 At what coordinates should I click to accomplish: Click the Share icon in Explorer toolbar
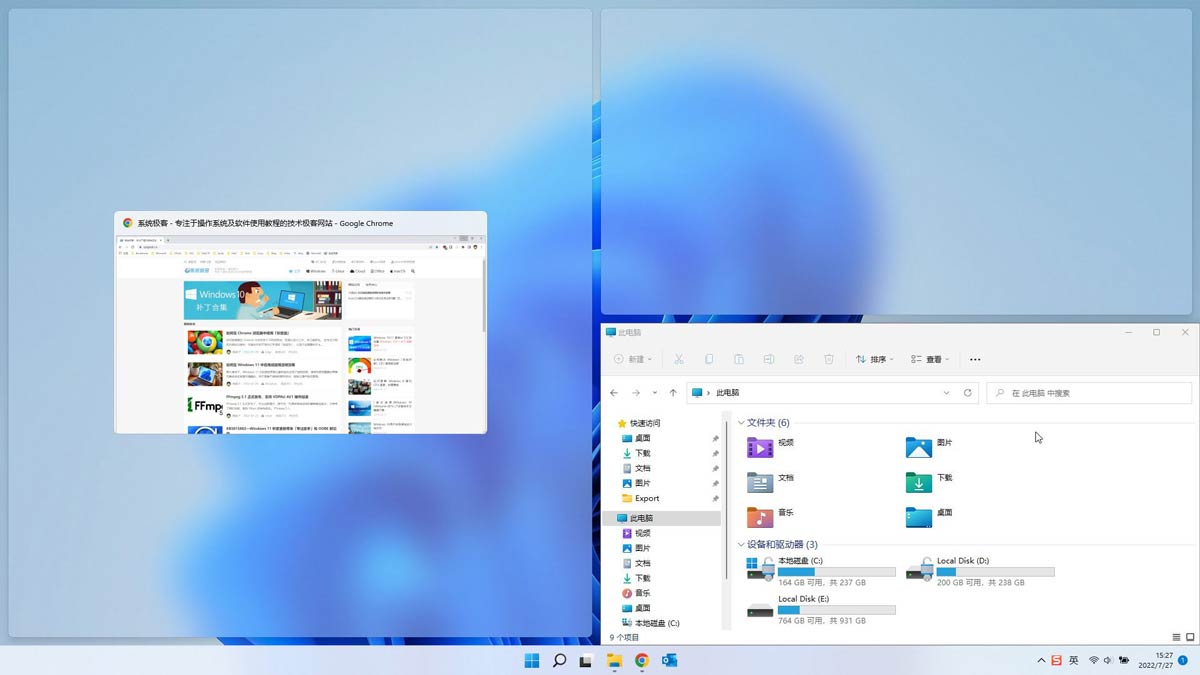click(798, 359)
